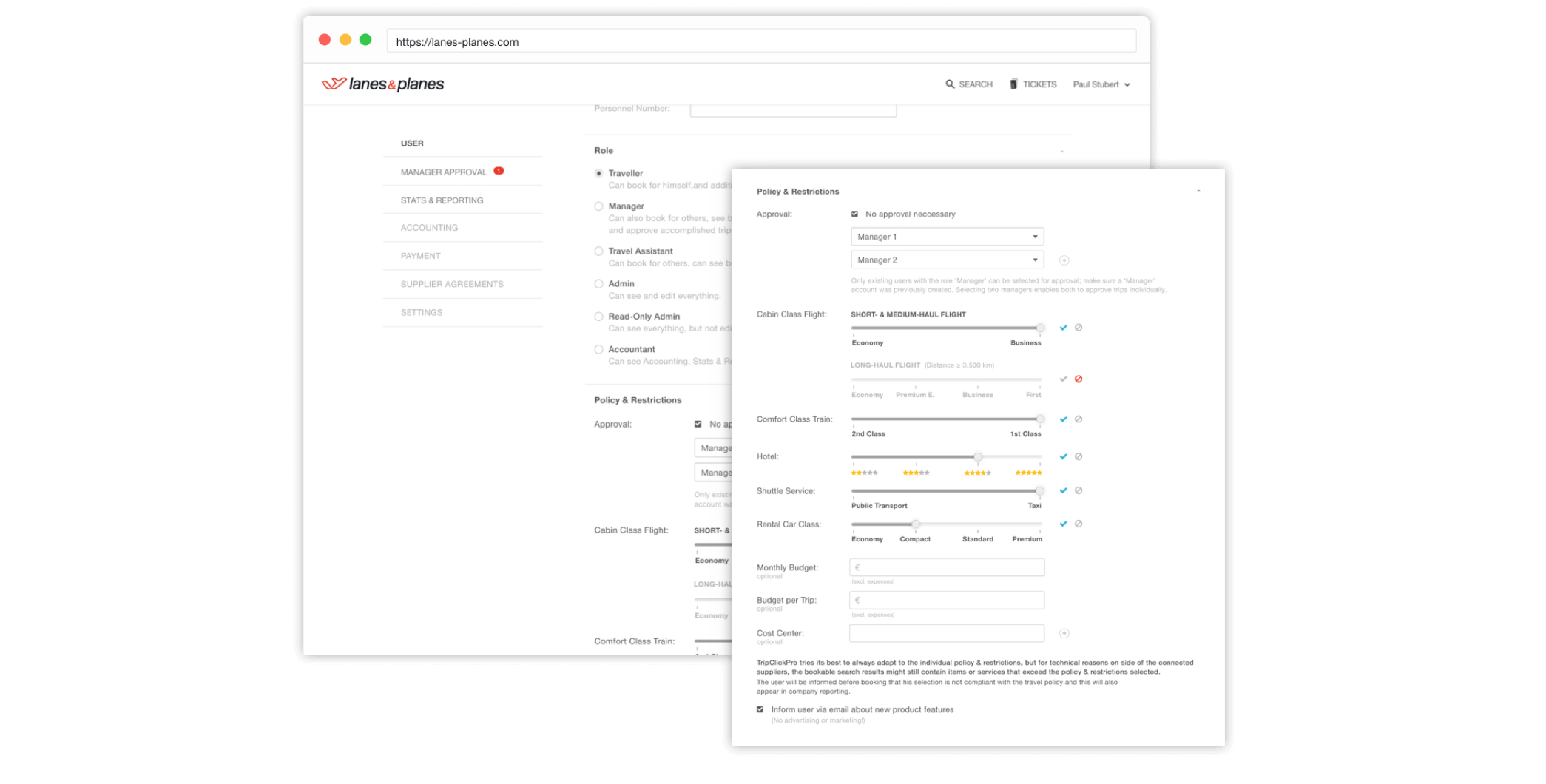
Task: Click the Personnel Number input field
Action: tap(793, 109)
